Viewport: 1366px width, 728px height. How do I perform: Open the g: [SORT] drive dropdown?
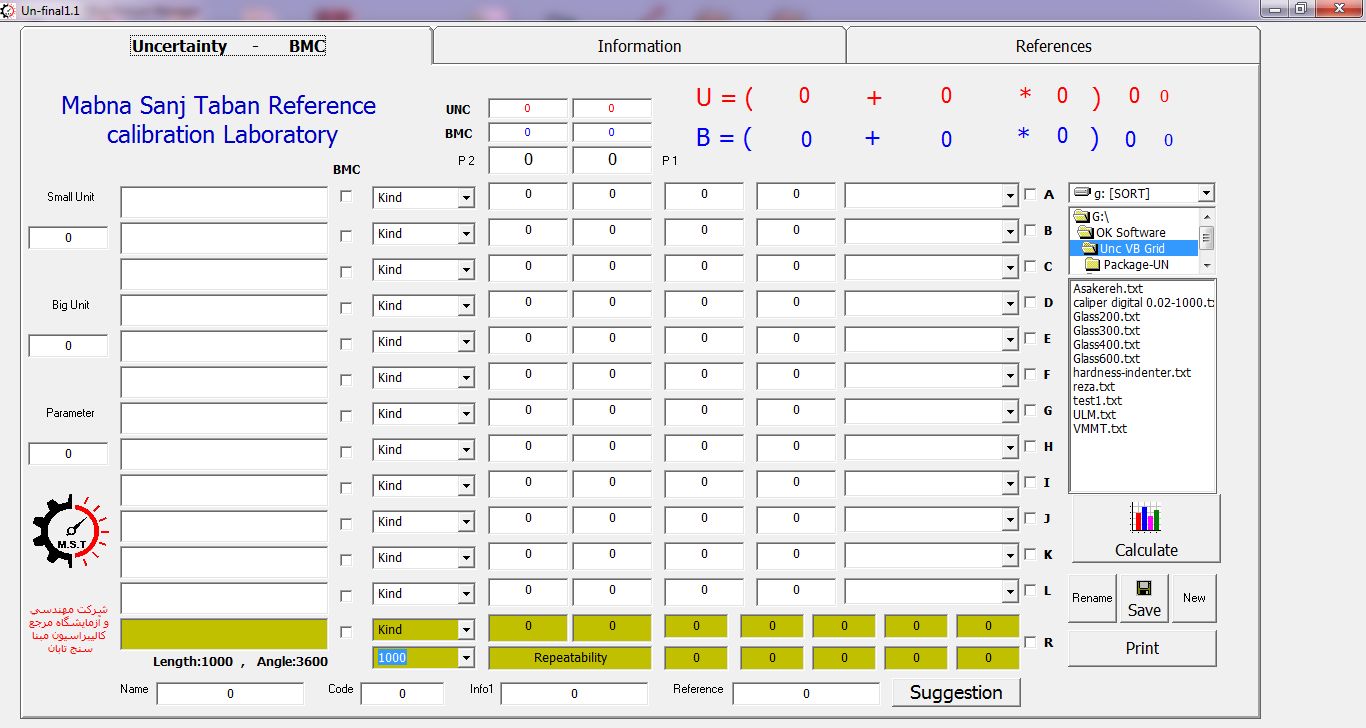point(1206,193)
